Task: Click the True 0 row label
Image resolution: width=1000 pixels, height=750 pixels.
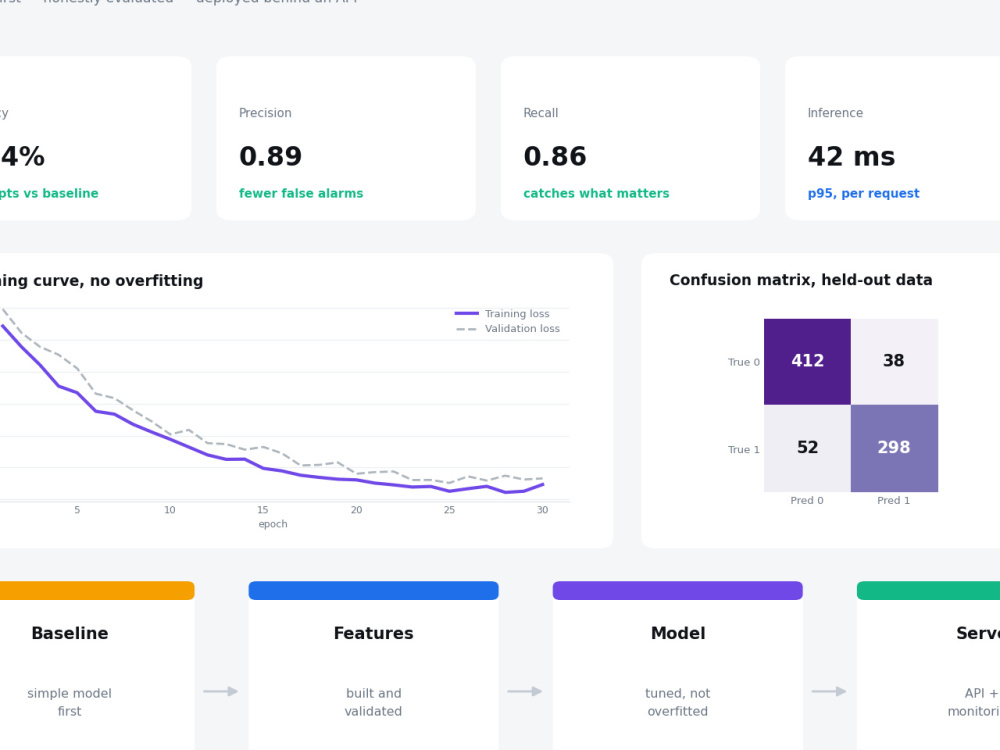Action: [744, 362]
